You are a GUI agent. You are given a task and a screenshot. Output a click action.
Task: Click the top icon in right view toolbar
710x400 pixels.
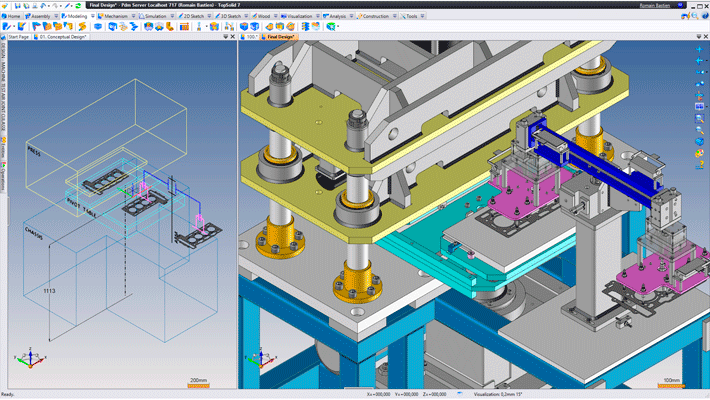point(700,49)
